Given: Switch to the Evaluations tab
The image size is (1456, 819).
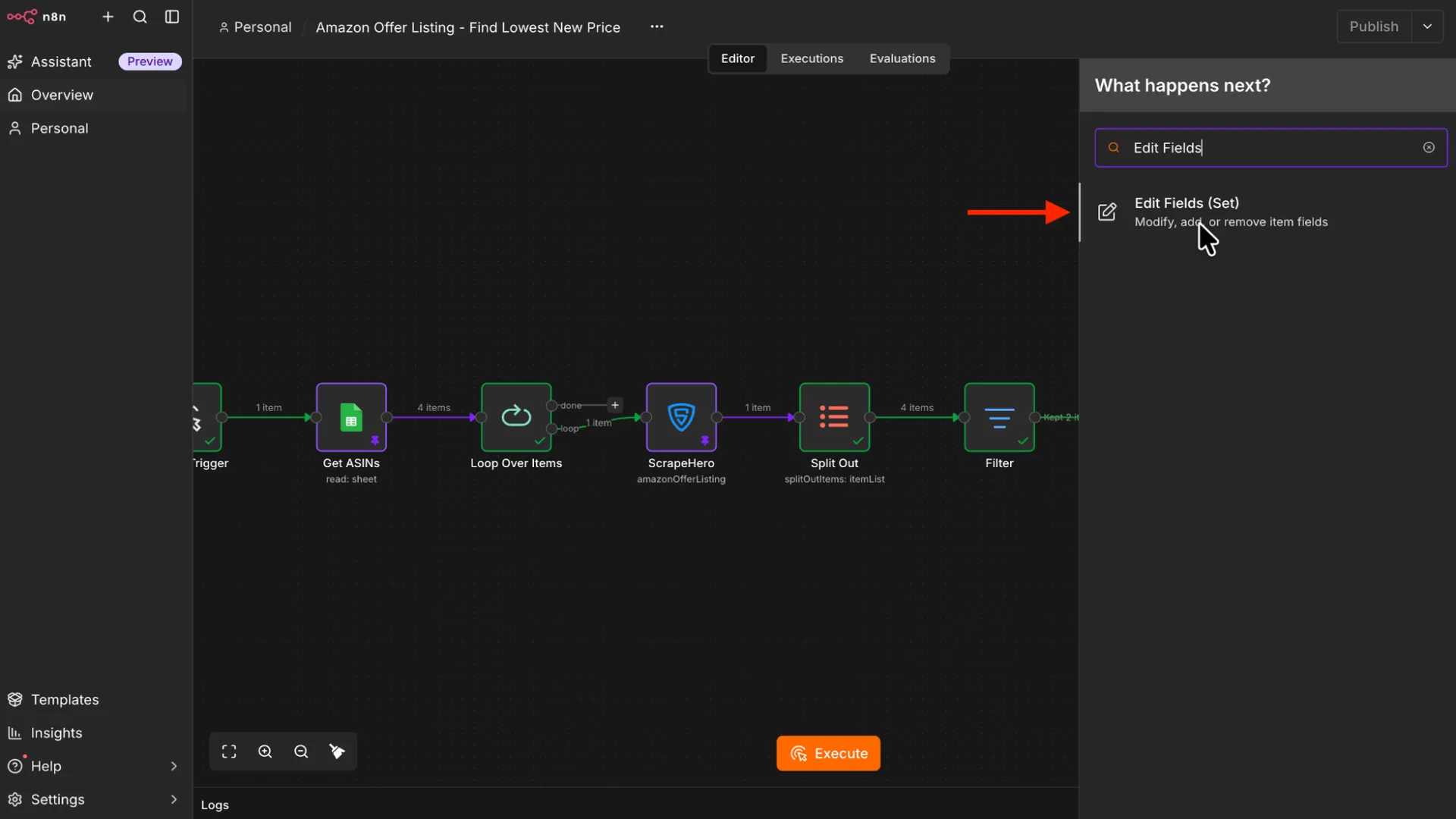Looking at the screenshot, I should pos(902,58).
